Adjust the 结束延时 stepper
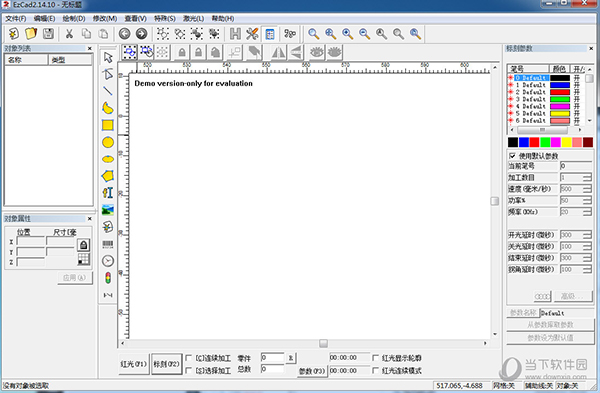Image resolution: width=600 pixels, height=393 pixels. click(x=587, y=258)
